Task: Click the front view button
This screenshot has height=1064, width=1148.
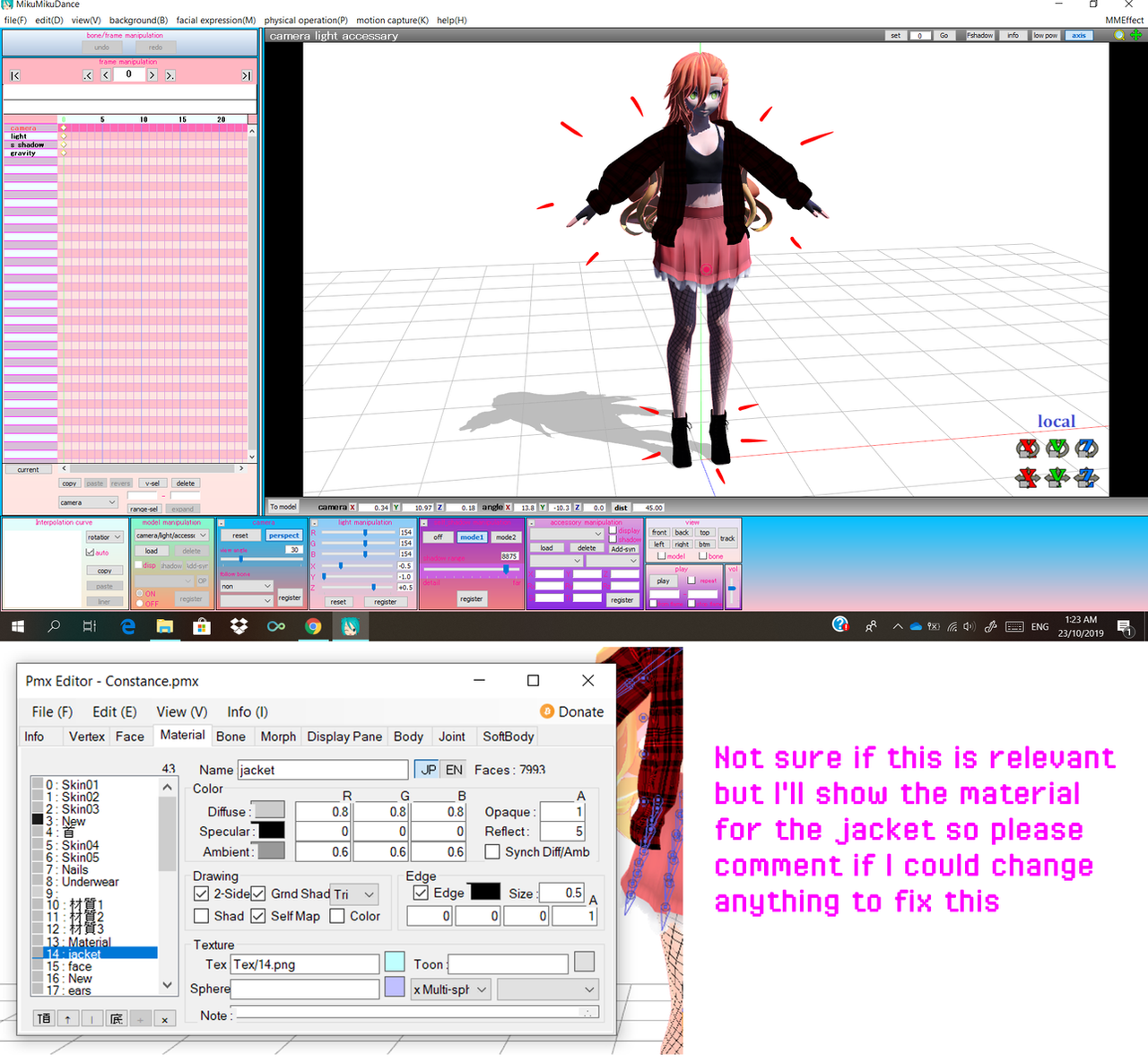Action: click(x=659, y=532)
